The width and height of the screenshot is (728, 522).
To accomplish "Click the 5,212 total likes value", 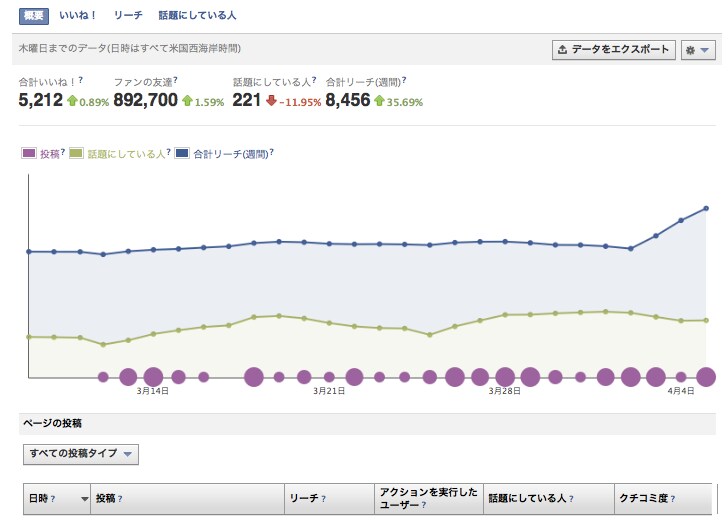I will point(40,100).
